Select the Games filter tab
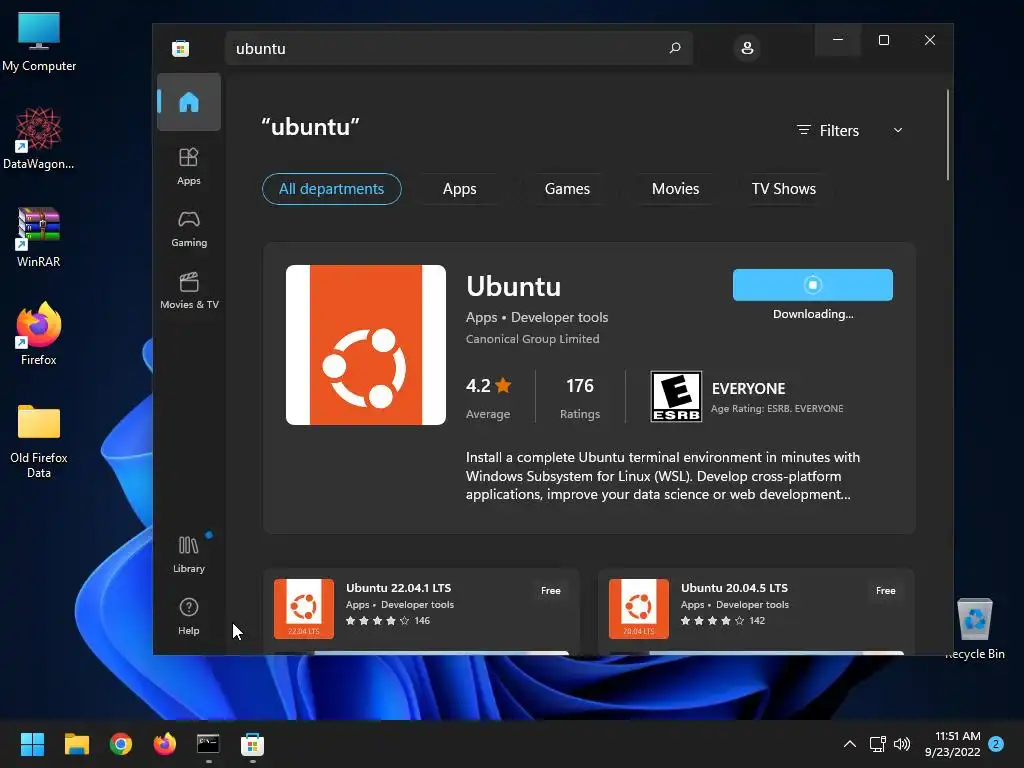The width and height of the screenshot is (1024, 768). (x=567, y=189)
